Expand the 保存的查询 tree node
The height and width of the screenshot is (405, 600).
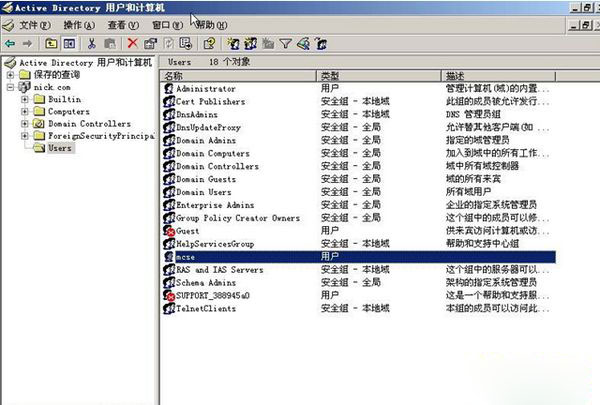10,75
